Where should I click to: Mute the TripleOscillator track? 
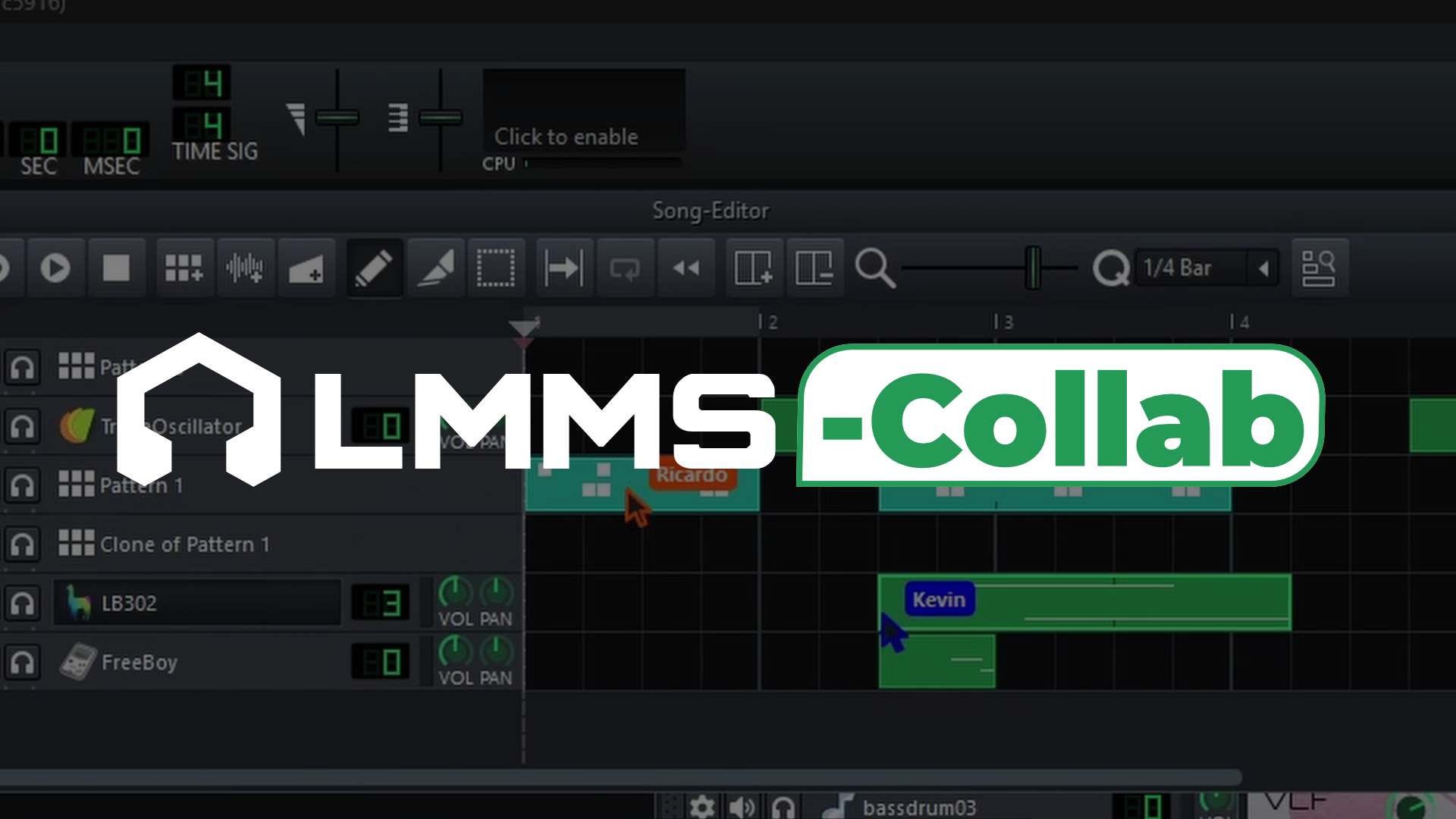(x=23, y=426)
